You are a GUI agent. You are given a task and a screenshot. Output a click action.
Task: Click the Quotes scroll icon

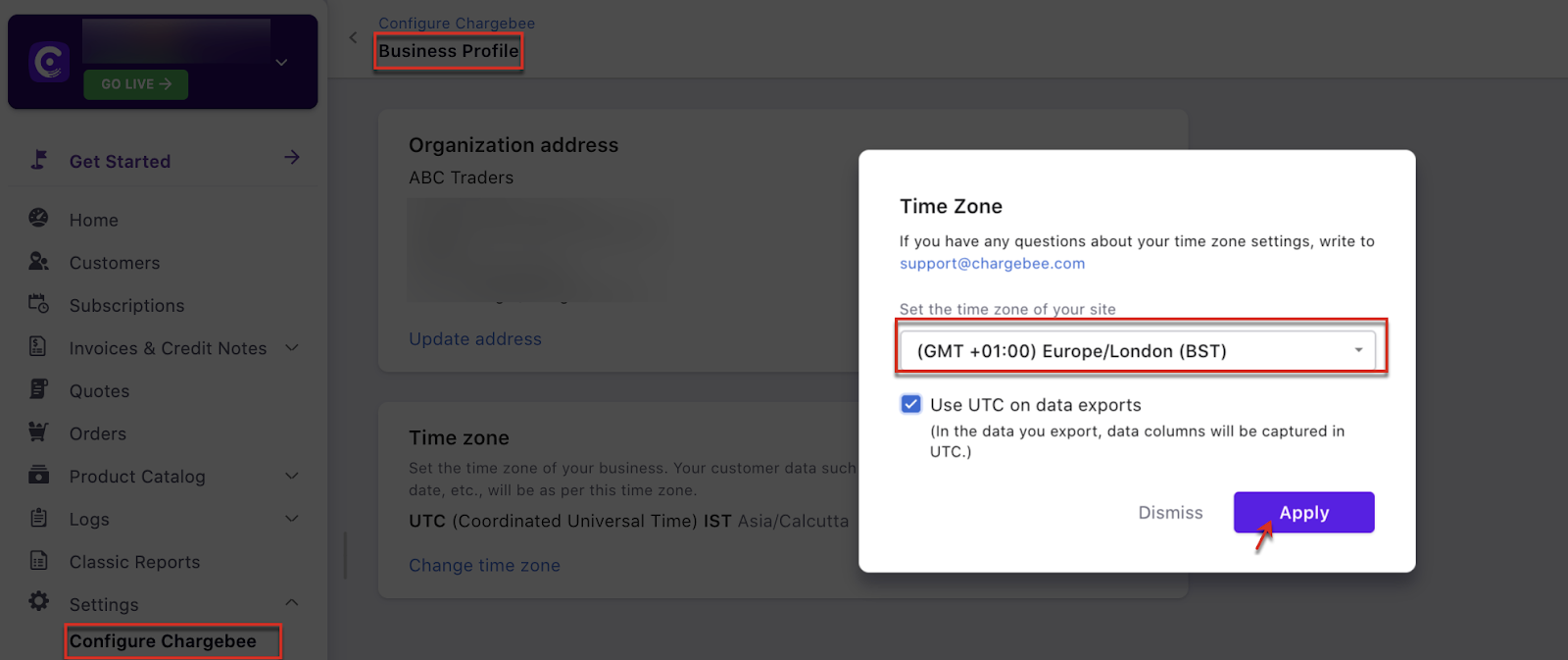pos(38,388)
